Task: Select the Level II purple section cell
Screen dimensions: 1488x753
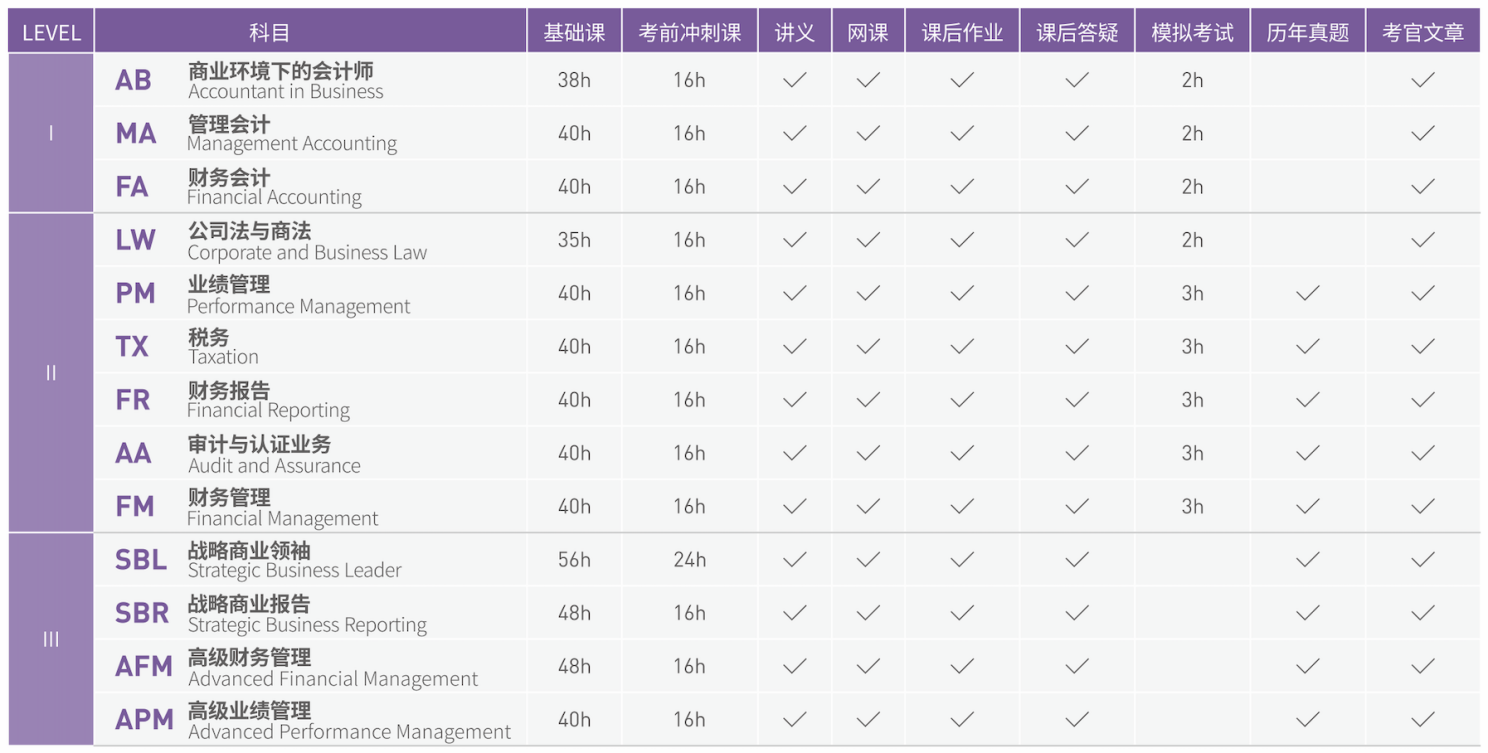Action: coord(51,373)
